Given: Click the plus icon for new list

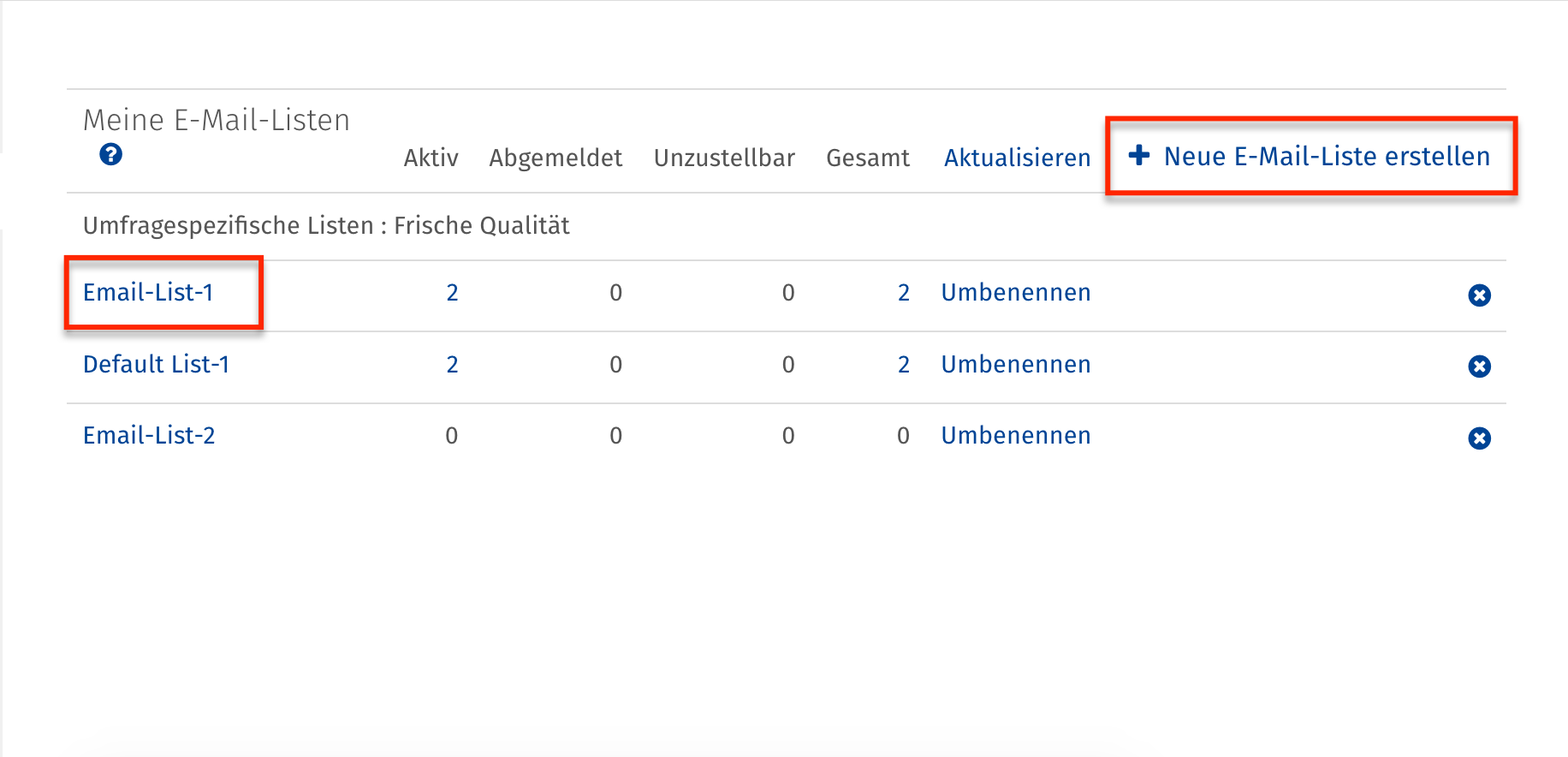Looking at the screenshot, I should [x=1138, y=155].
